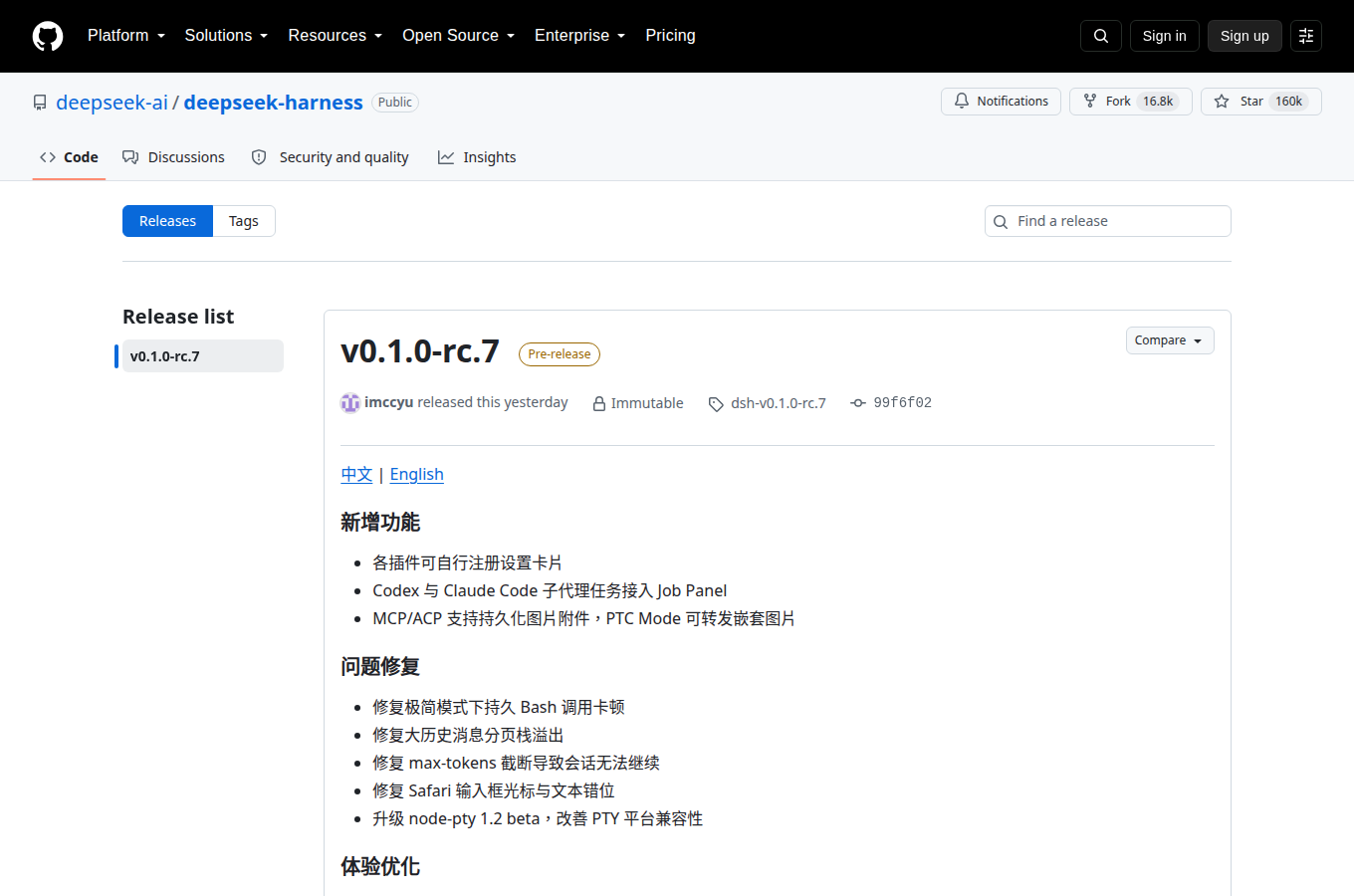Open the Compare dropdown

coord(1170,340)
